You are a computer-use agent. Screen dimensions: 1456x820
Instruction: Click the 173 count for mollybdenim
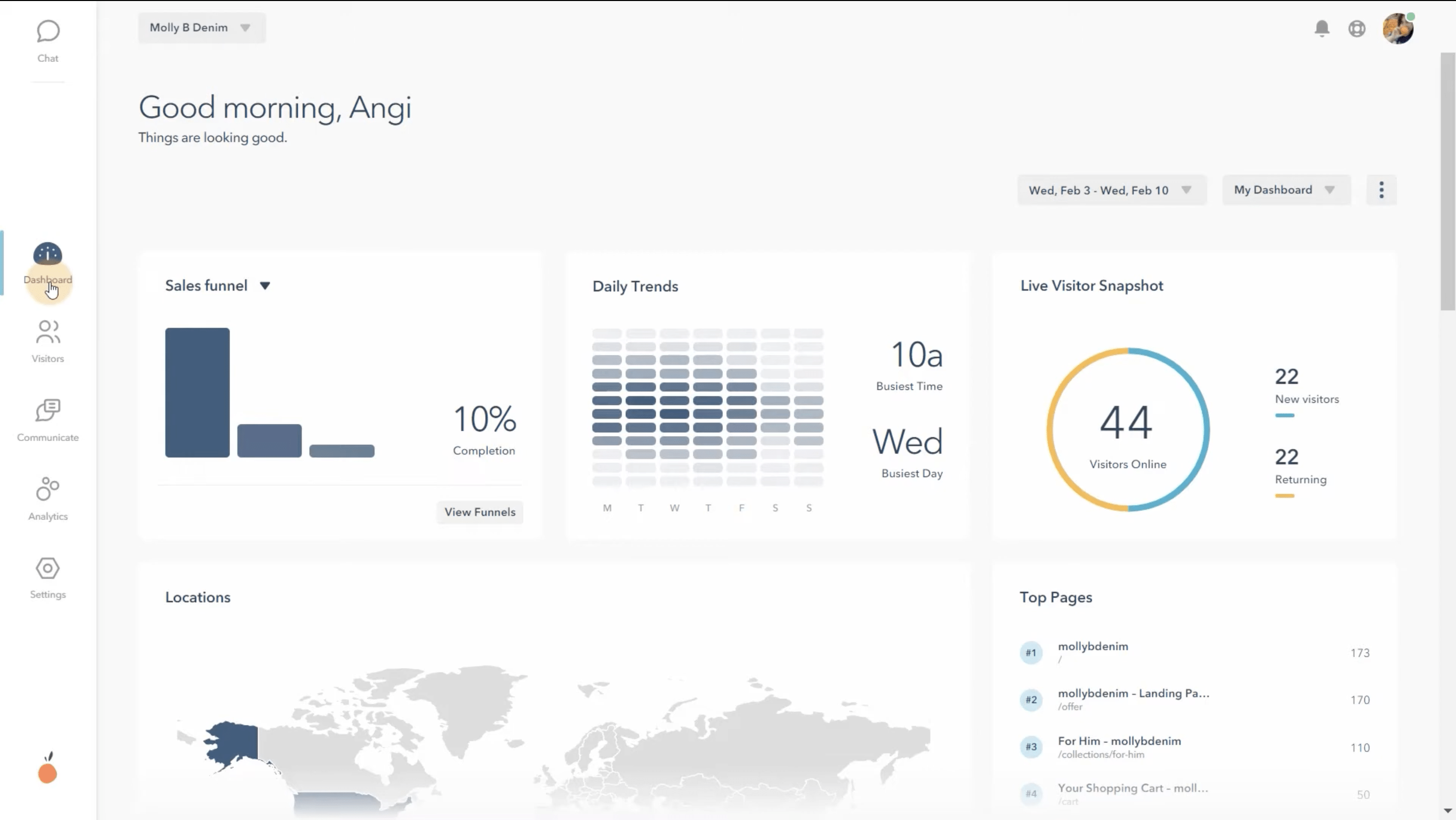pyautogui.click(x=1360, y=653)
